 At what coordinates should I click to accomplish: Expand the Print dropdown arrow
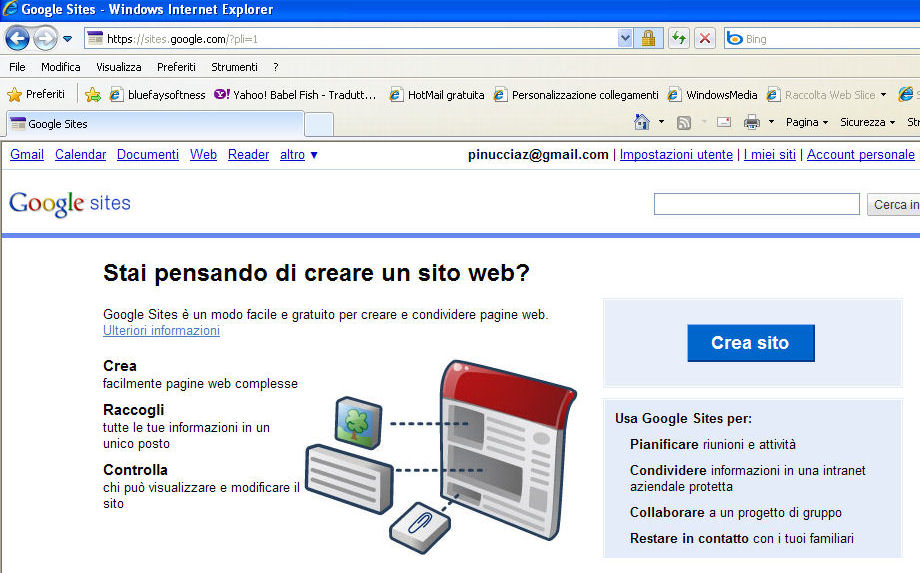click(x=771, y=122)
